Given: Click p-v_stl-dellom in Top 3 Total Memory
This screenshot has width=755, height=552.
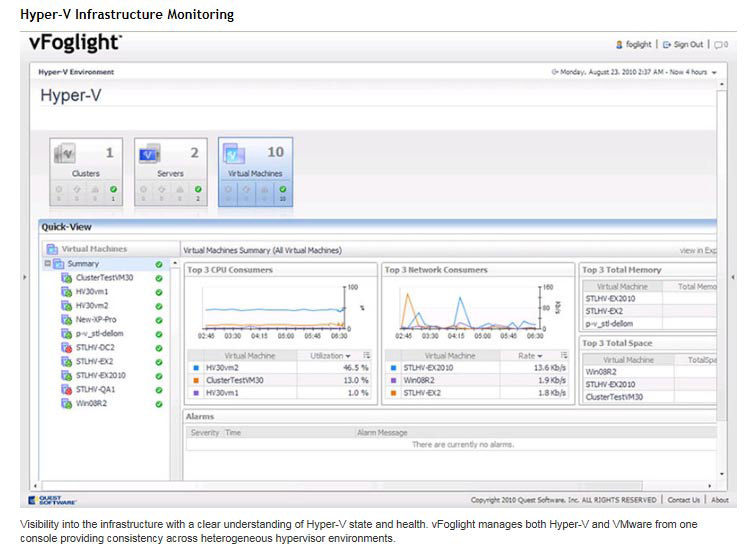Looking at the screenshot, I should (609, 324).
